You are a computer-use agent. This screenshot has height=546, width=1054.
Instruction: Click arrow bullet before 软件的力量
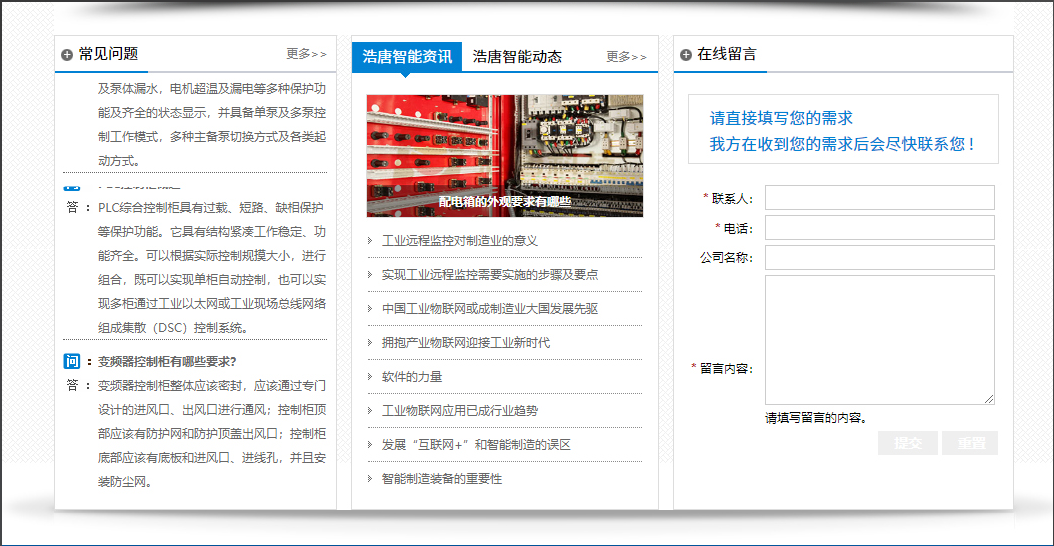pos(372,377)
